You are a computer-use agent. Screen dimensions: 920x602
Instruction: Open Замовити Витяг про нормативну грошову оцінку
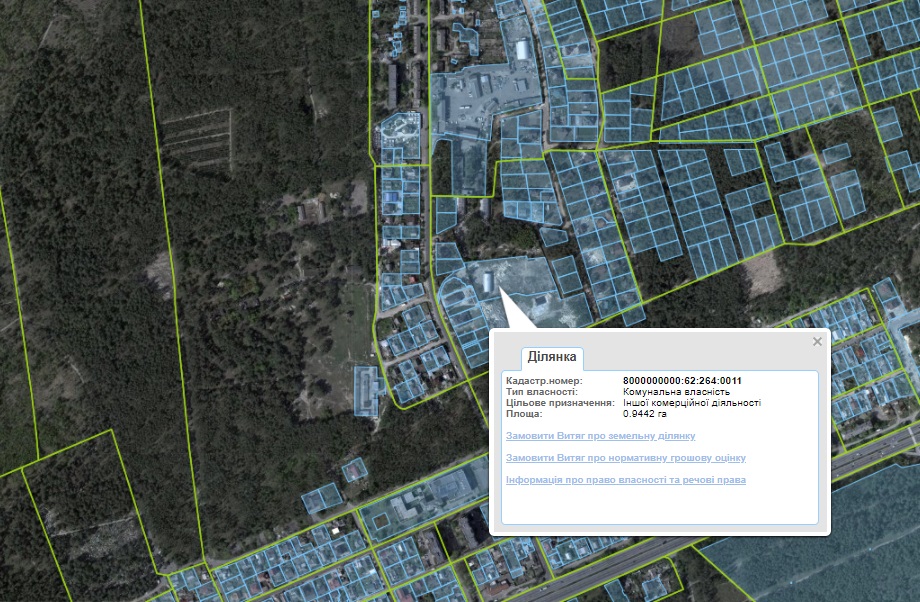coord(626,458)
